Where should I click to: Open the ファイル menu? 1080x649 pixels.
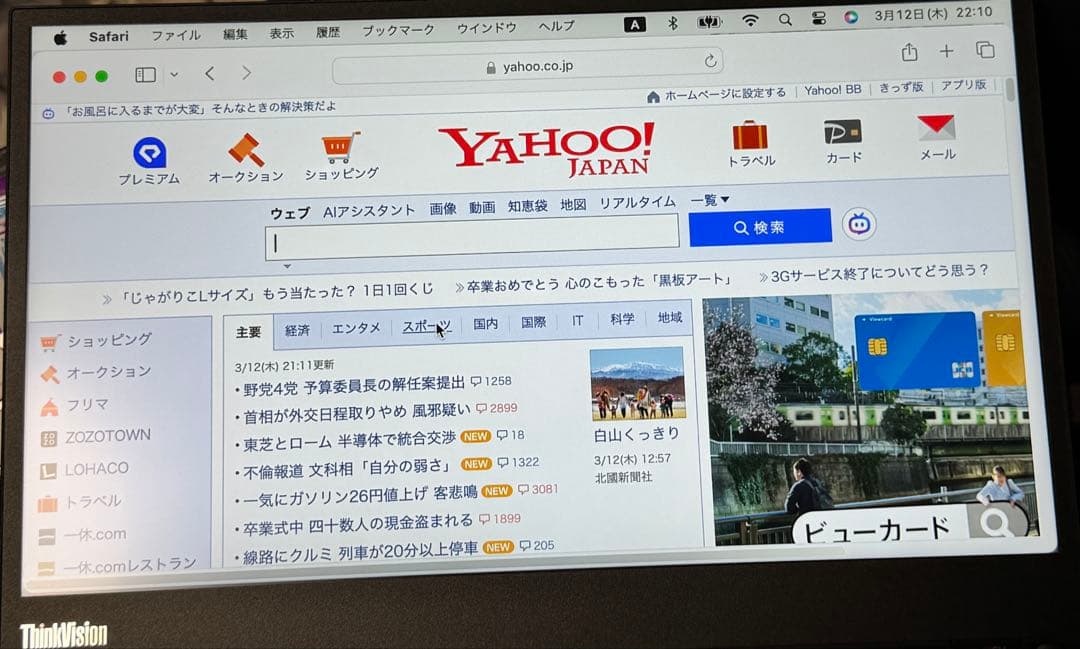176,34
